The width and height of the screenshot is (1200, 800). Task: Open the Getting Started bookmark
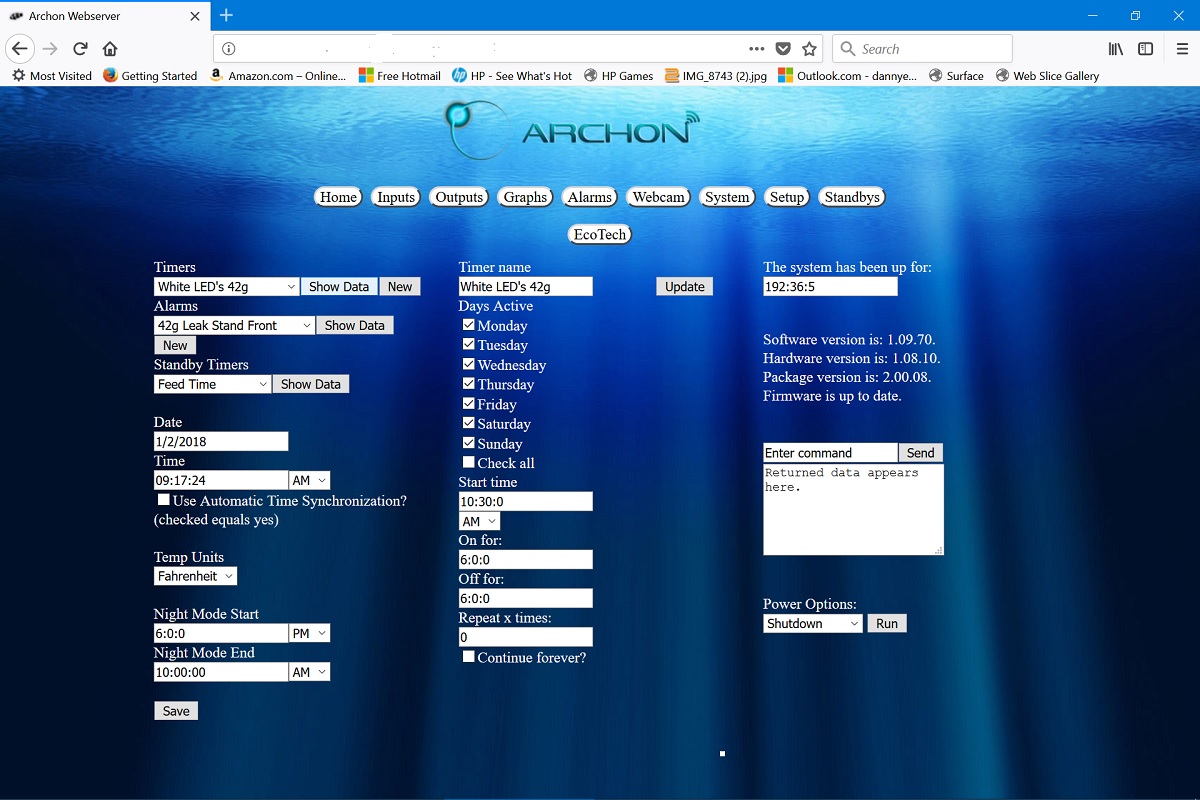pyautogui.click(x=150, y=76)
